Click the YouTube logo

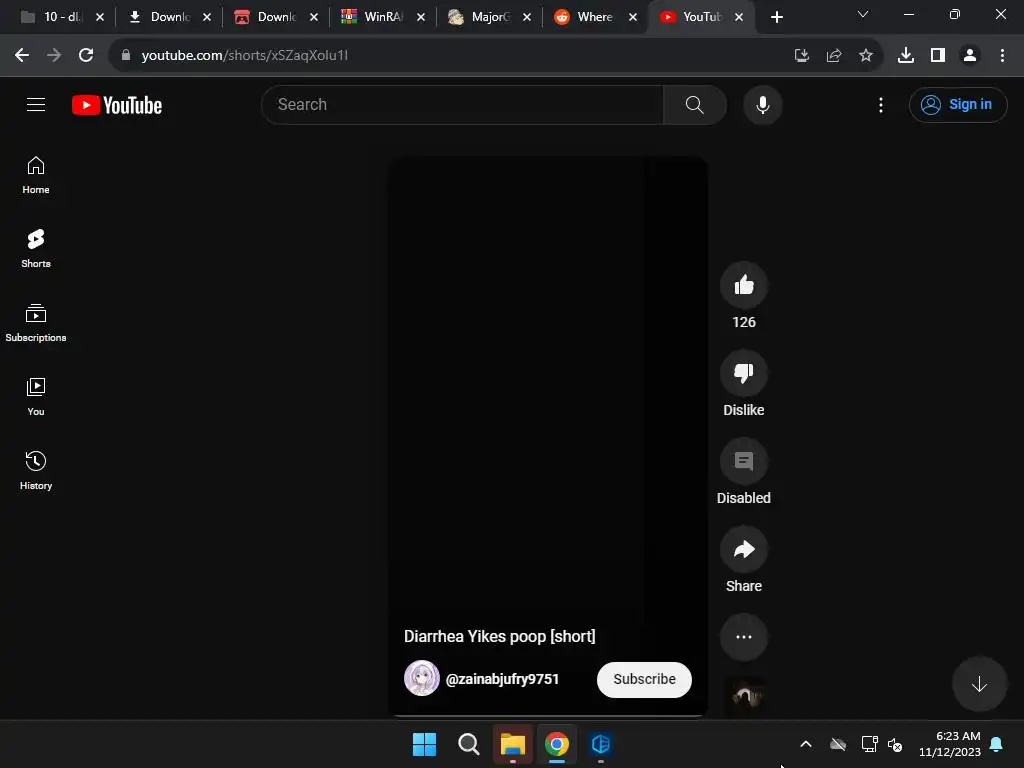pos(117,105)
